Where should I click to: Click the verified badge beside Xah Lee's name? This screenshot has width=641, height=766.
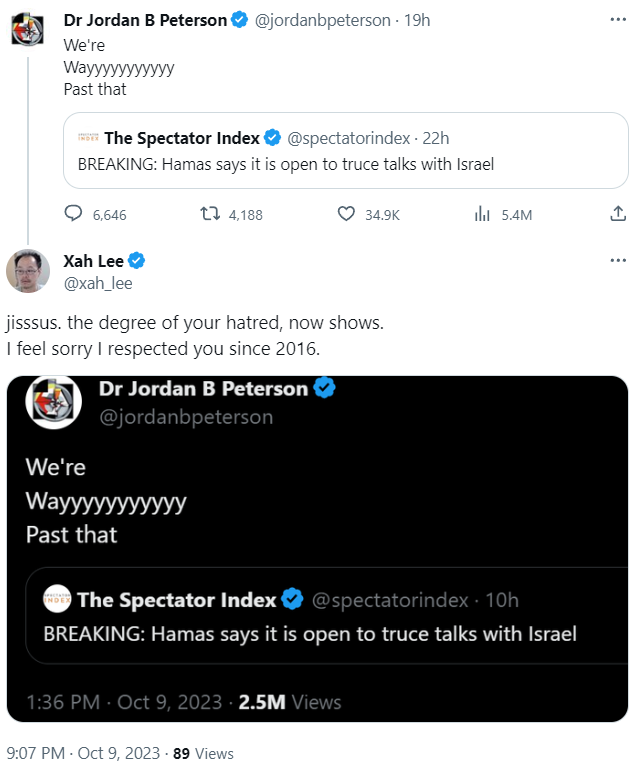tap(137, 262)
